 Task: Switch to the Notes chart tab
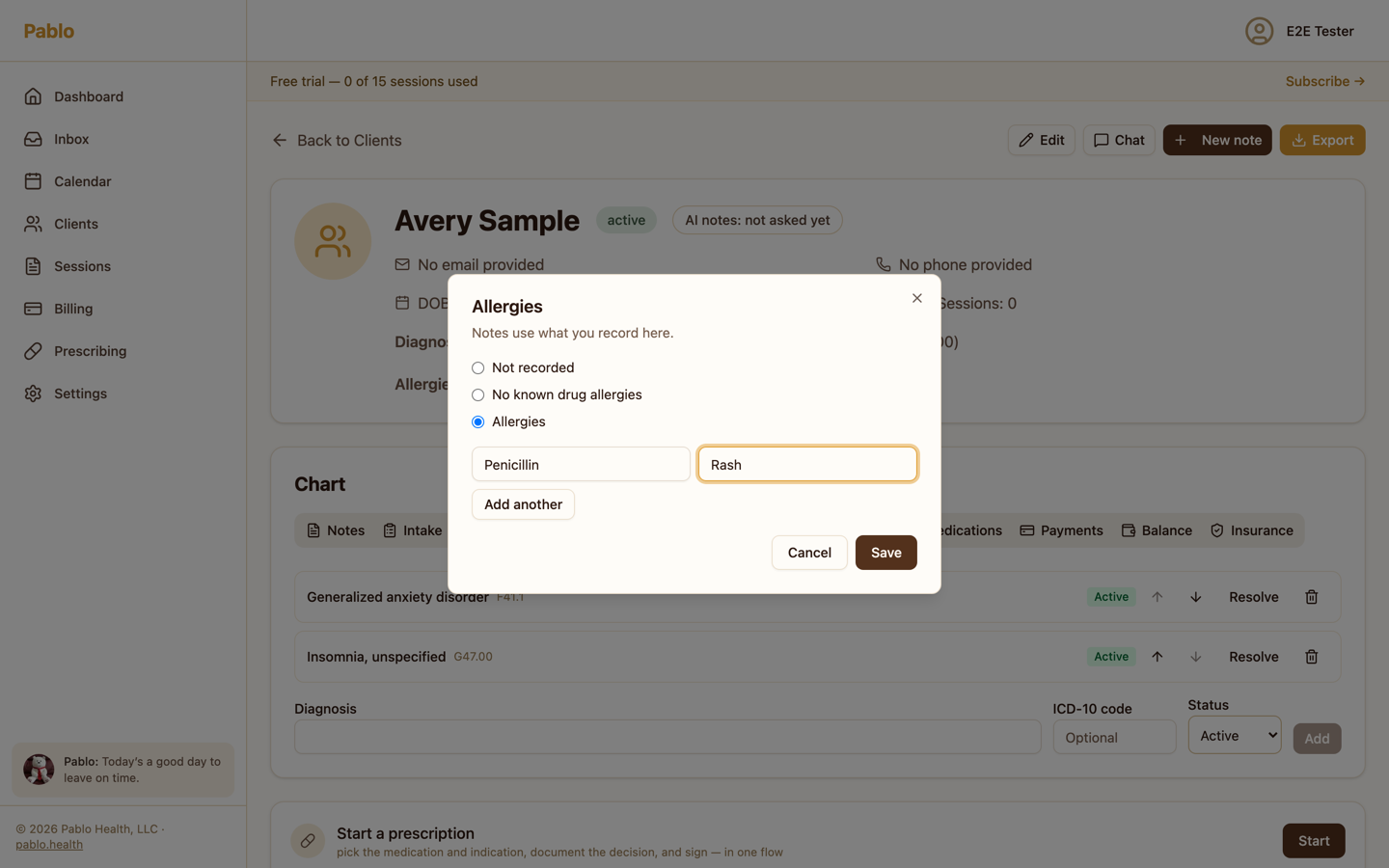coord(336,530)
